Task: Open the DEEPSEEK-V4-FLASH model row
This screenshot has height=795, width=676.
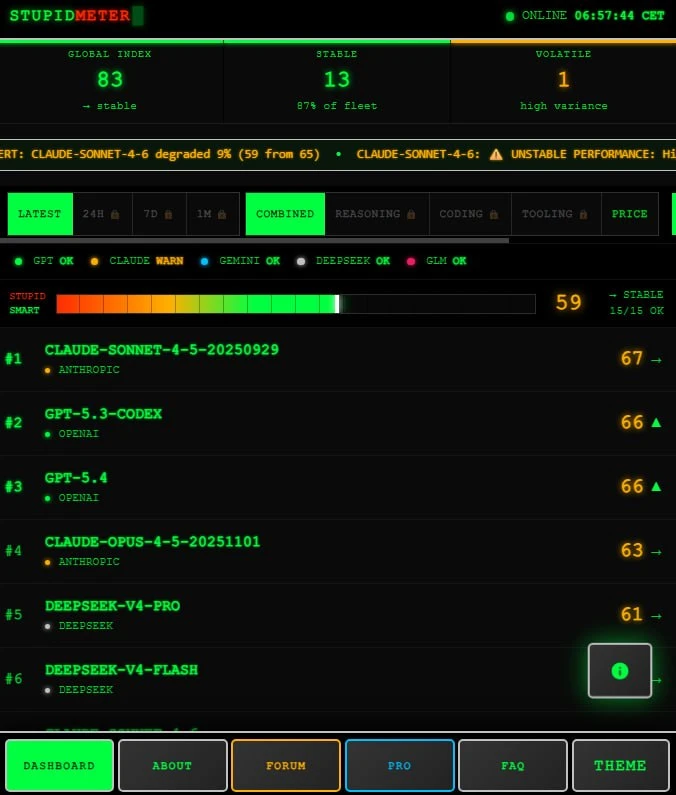Action: pyautogui.click(x=338, y=679)
